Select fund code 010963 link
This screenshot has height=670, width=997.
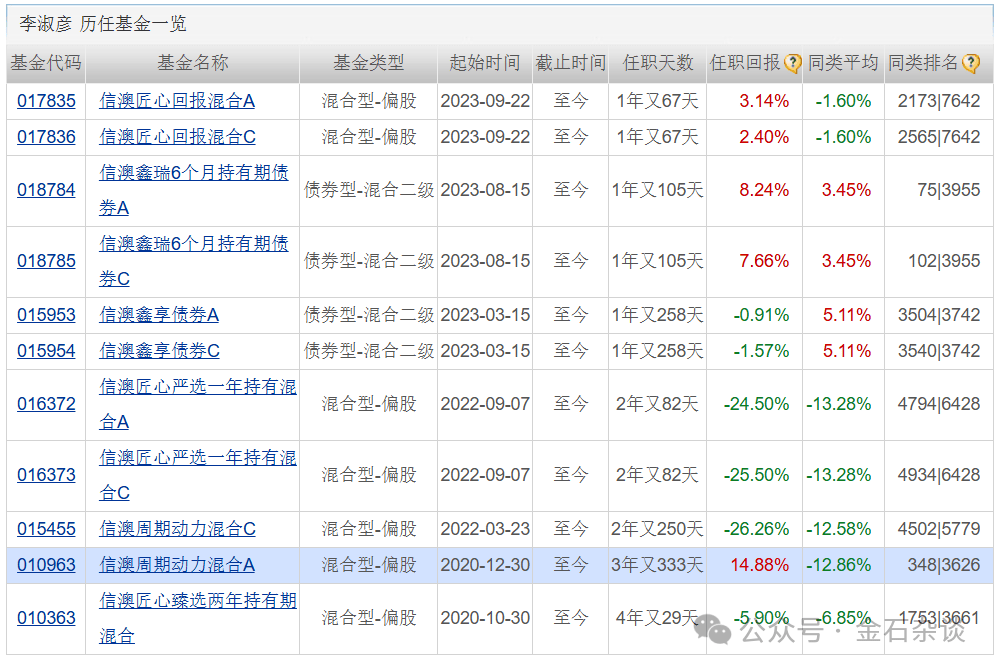[46, 565]
